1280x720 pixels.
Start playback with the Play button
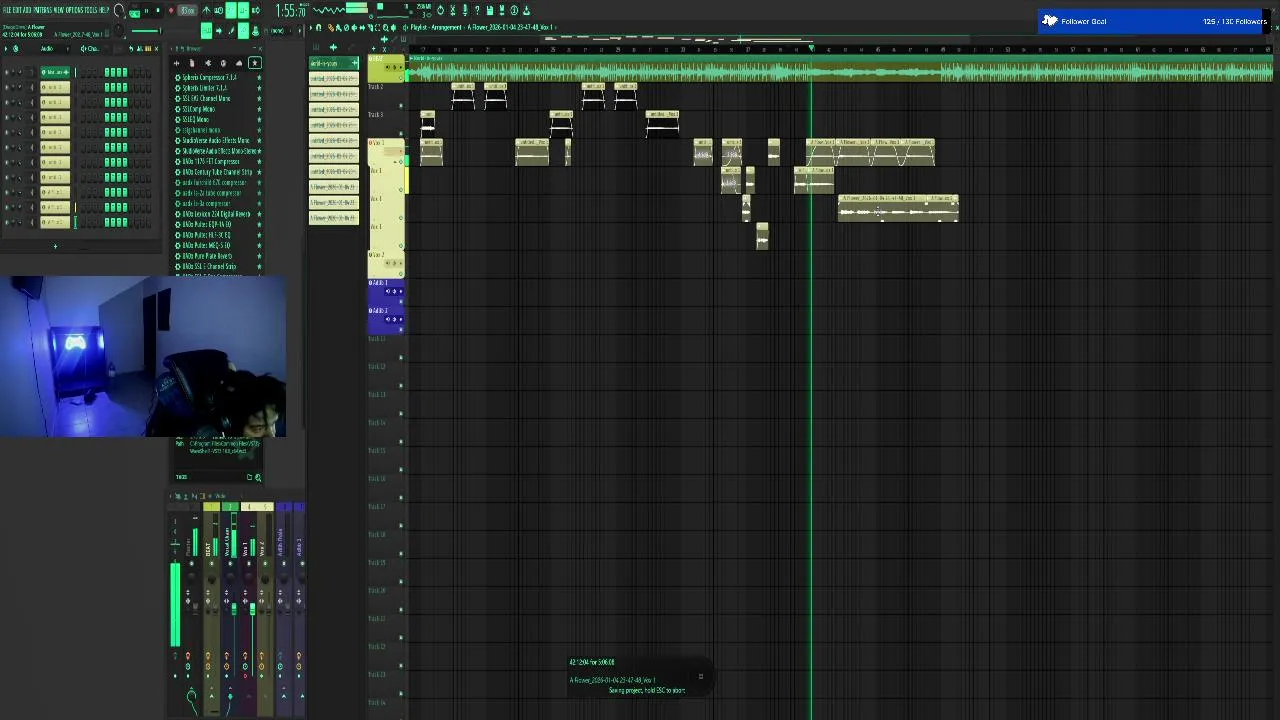[x=147, y=11]
